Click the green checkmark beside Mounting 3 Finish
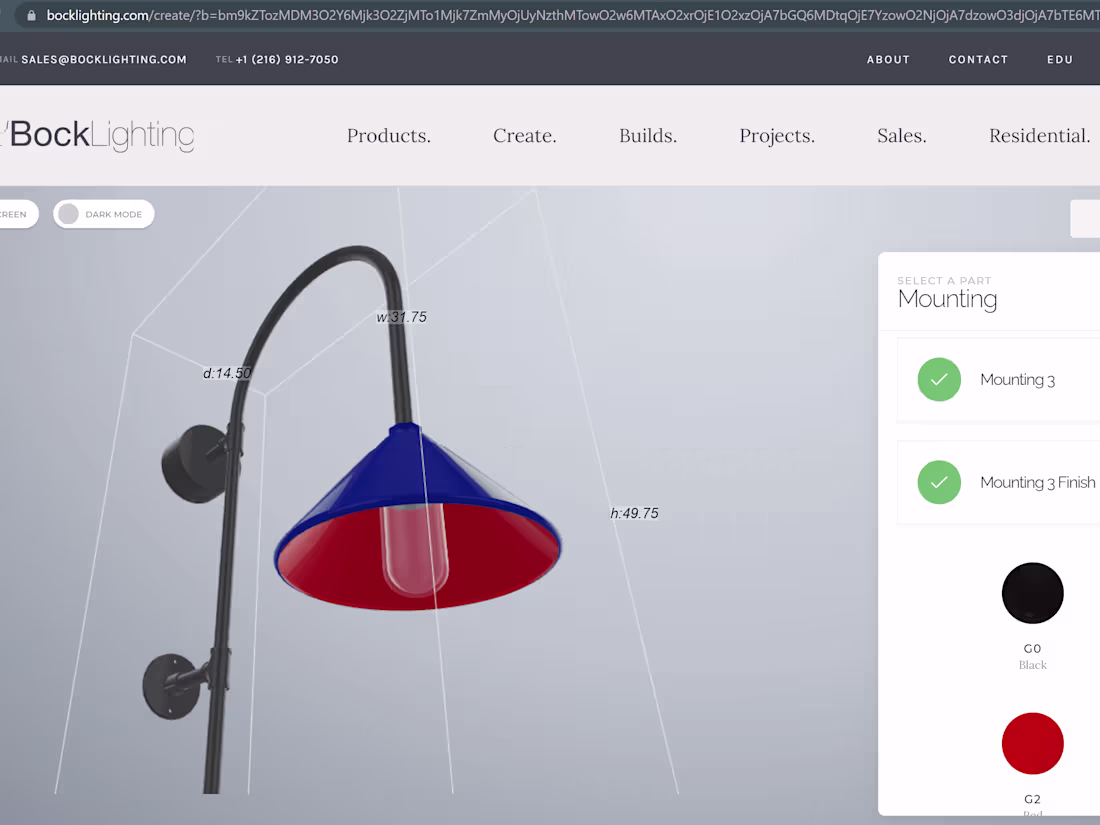The width and height of the screenshot is (1100, 825). coord(939,482)
